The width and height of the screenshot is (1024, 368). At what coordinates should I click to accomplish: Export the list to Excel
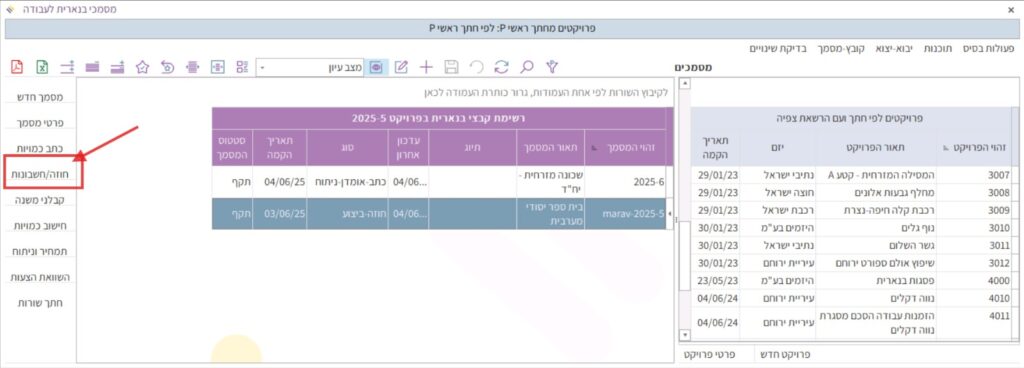pyautogui.click(x=42, y=67)
